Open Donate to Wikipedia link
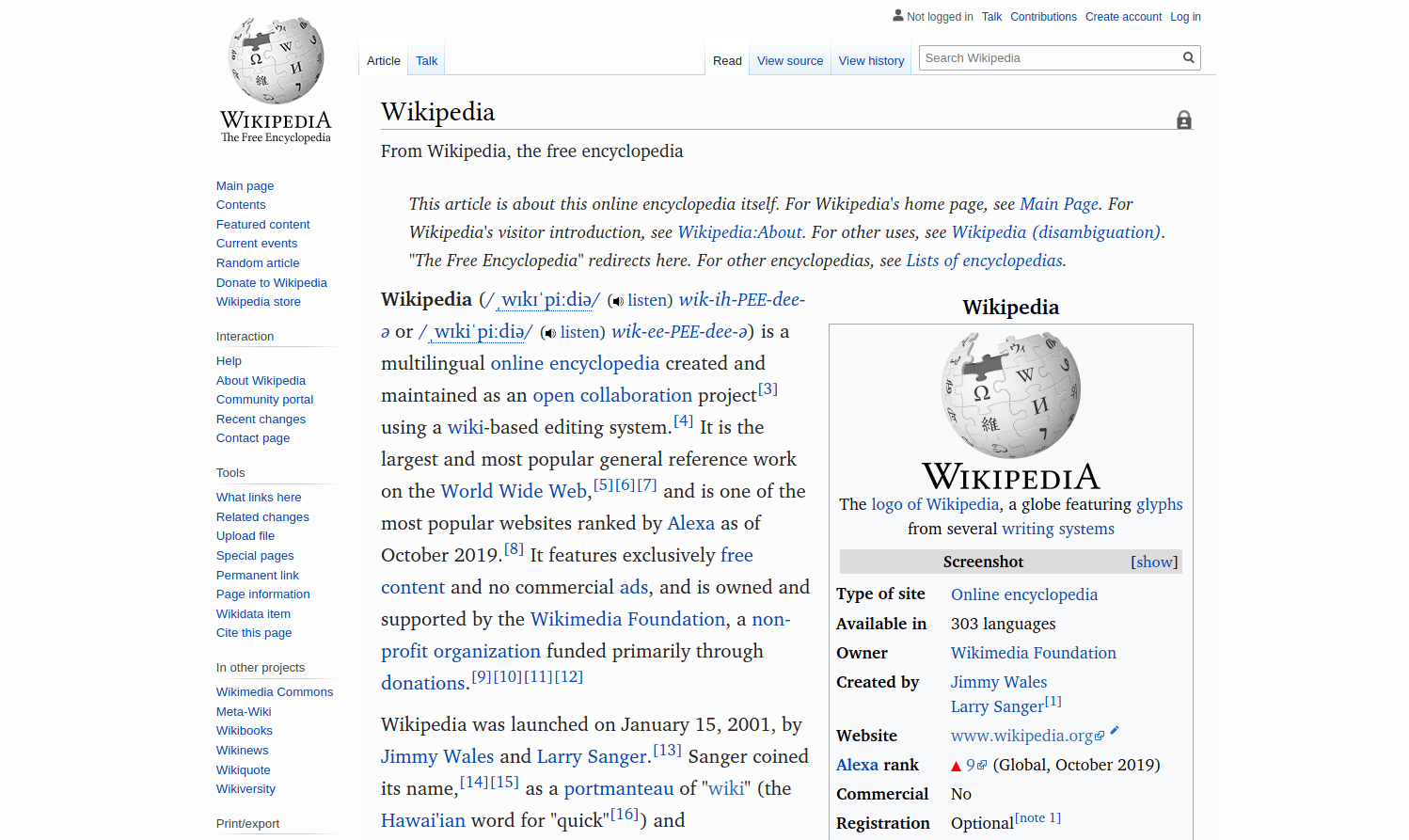Screen dimensions: 1409x840 click(x=272, y=283)
